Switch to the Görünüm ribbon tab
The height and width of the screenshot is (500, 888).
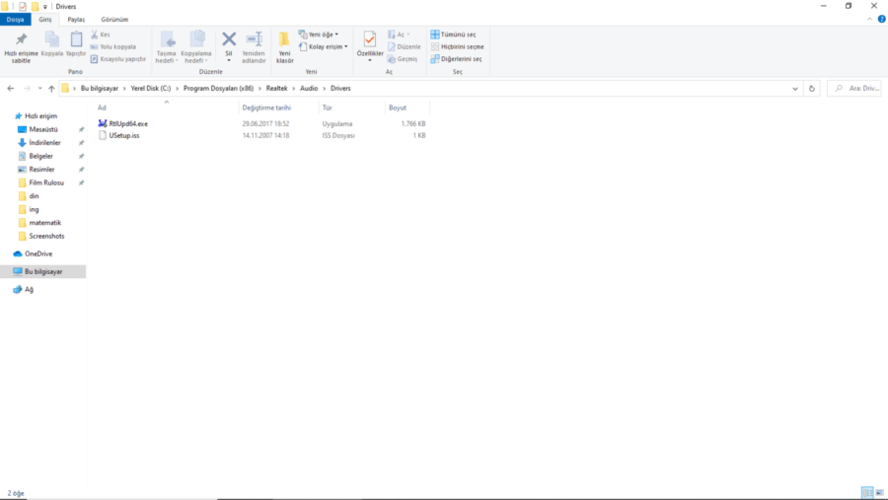tap(114, 19)
